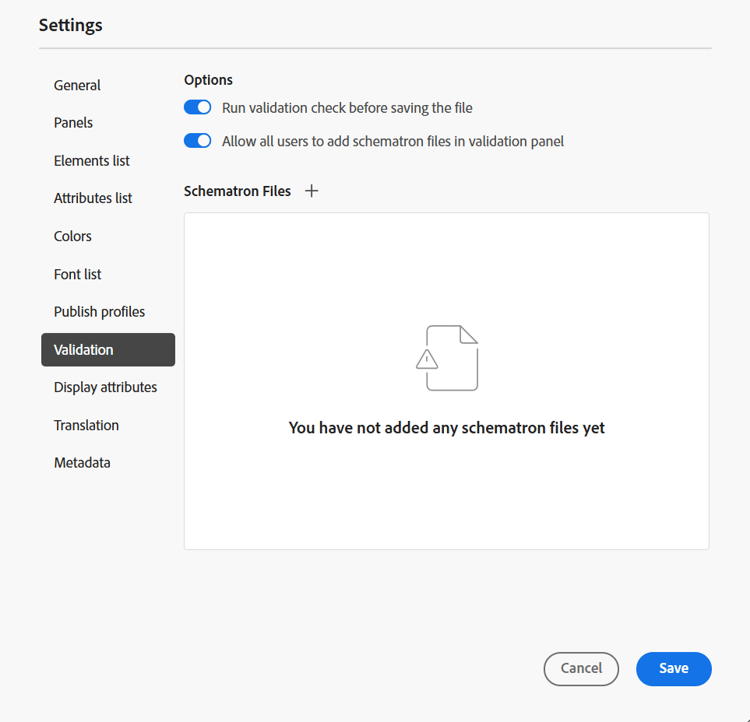The width and height of the screenshot is (750, 722).
Task: Select the Publish profiles tab
Action: [99, 312]
